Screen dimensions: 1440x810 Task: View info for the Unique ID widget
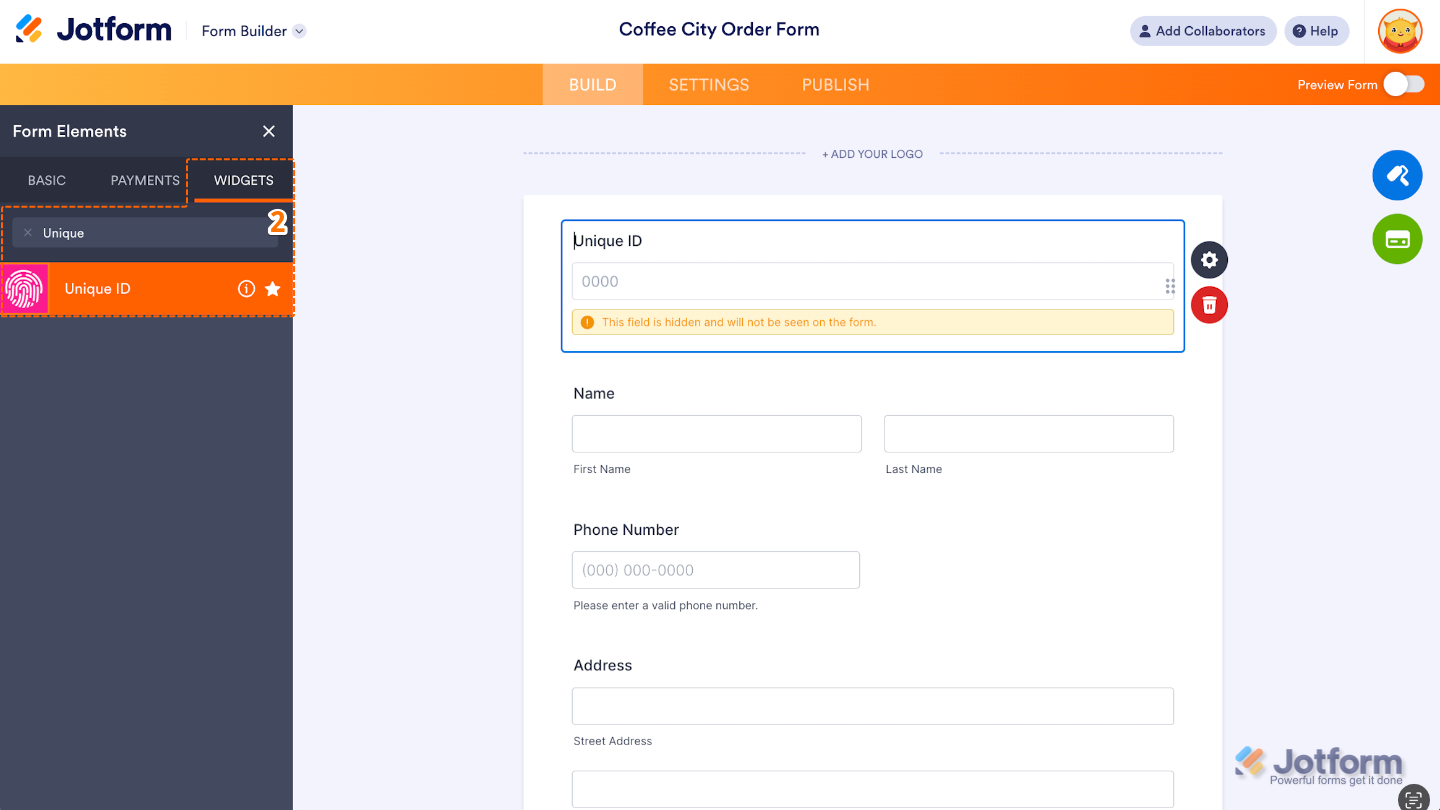point(246,289)
